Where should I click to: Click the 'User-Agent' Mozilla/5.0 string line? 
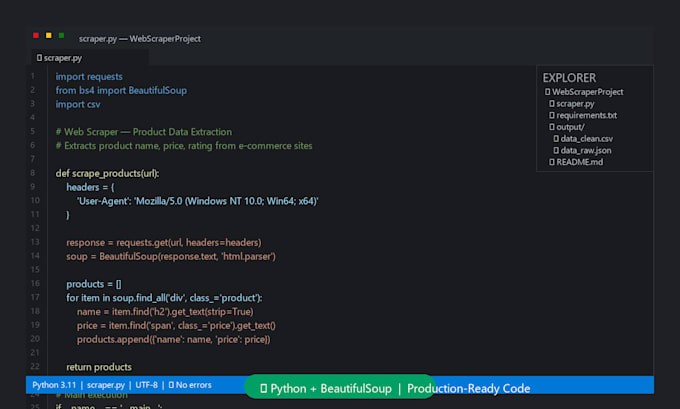point(197,201)
